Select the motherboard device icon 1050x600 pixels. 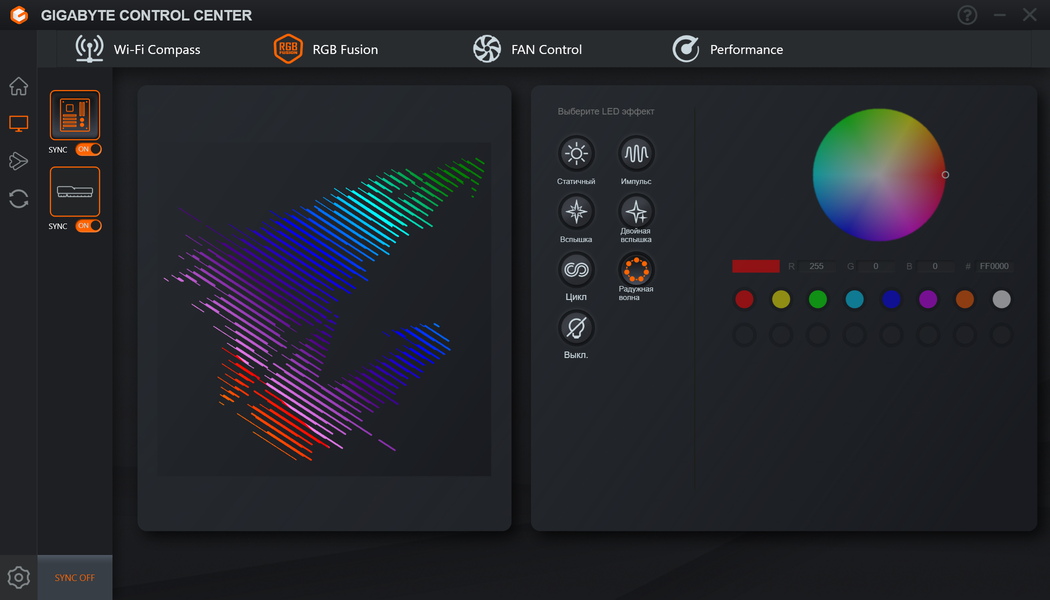(75, 115)
